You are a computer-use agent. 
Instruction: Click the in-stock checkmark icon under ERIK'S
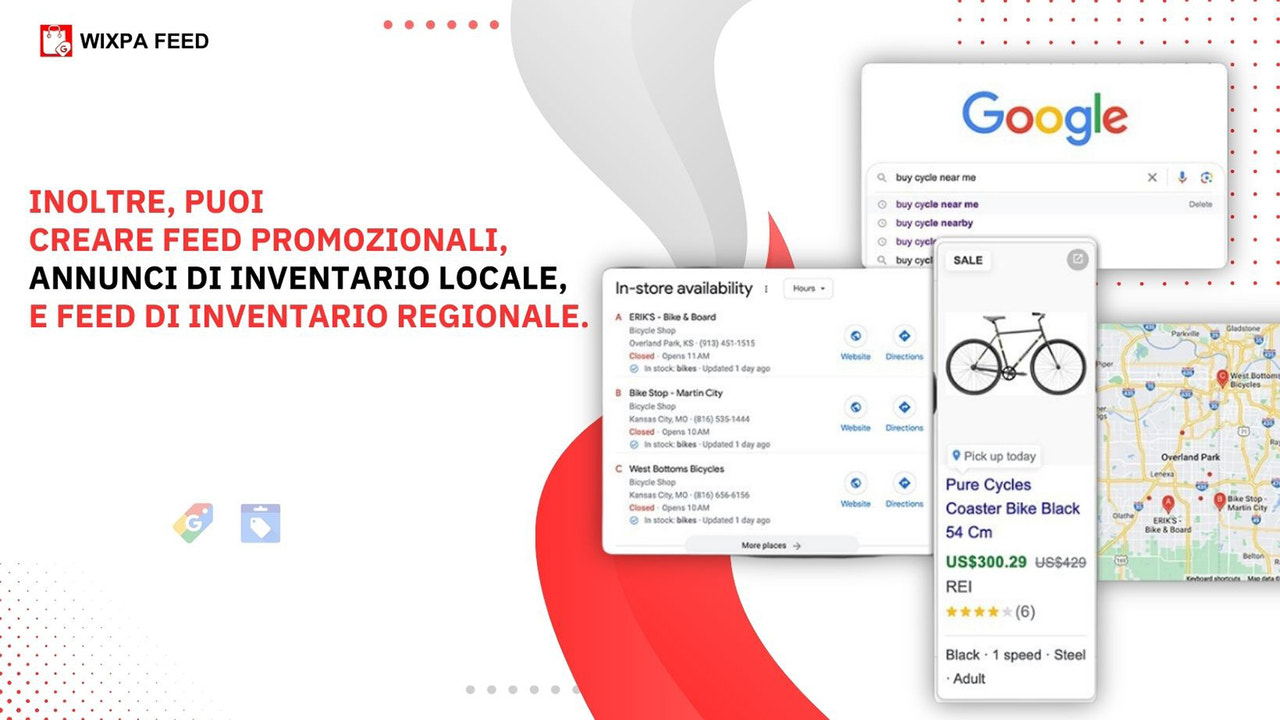click(634, 368)
